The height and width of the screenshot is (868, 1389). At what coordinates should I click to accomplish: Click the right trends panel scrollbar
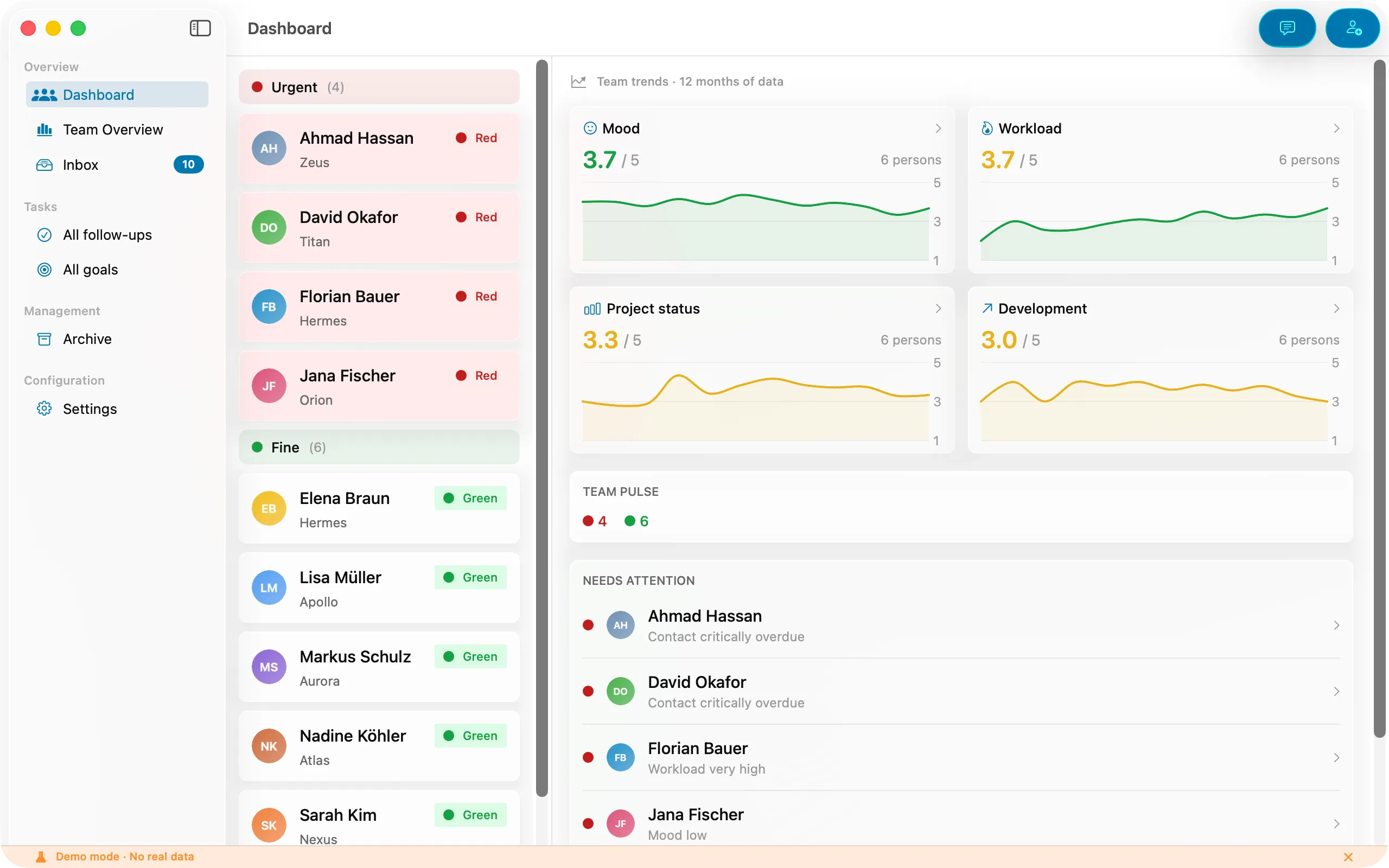[x=1379, y=399]
